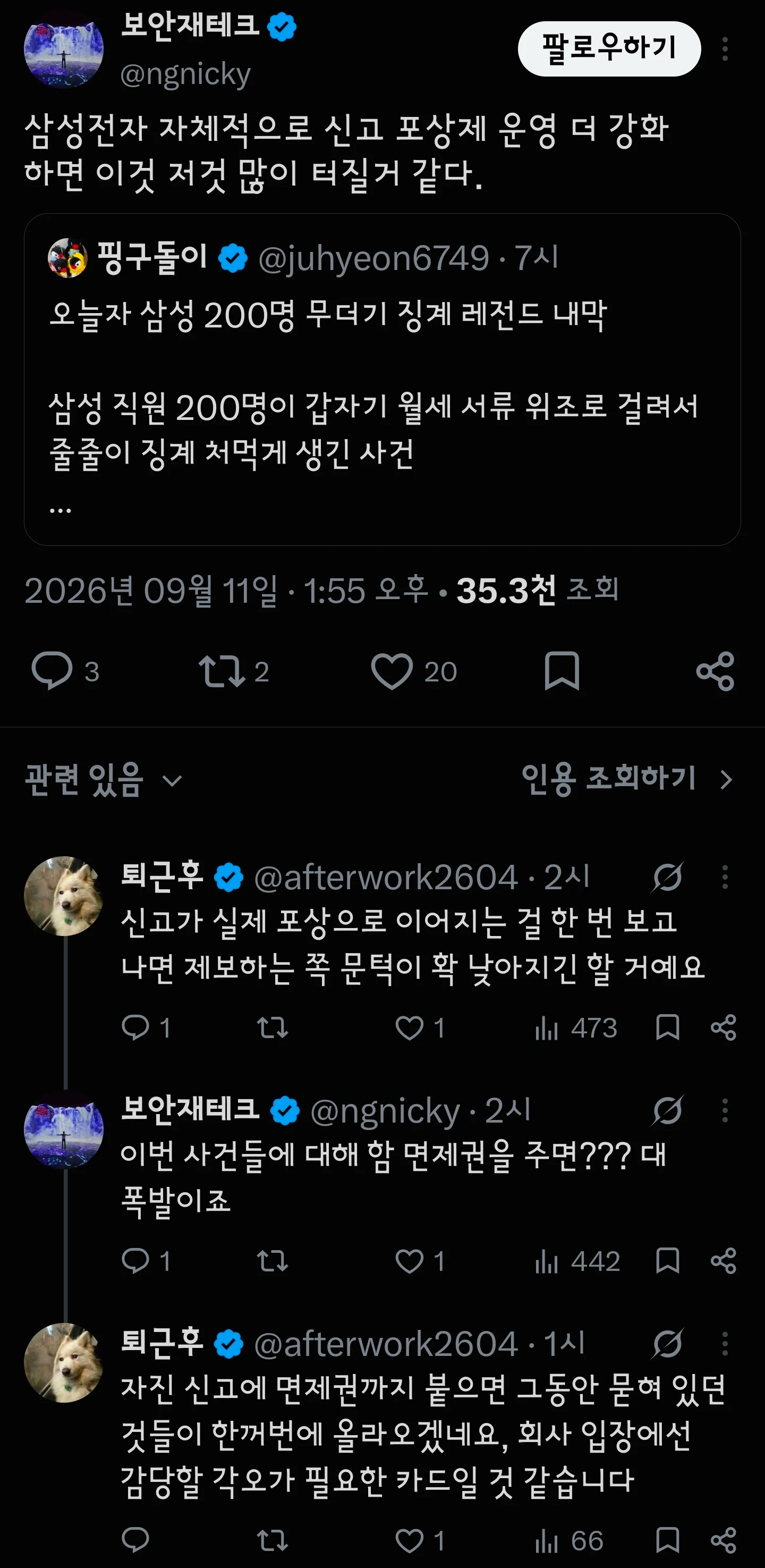Viewport: 765px width, 1568px height.
Task: Like the first 퇴근후 reply
Action: 410,1027
